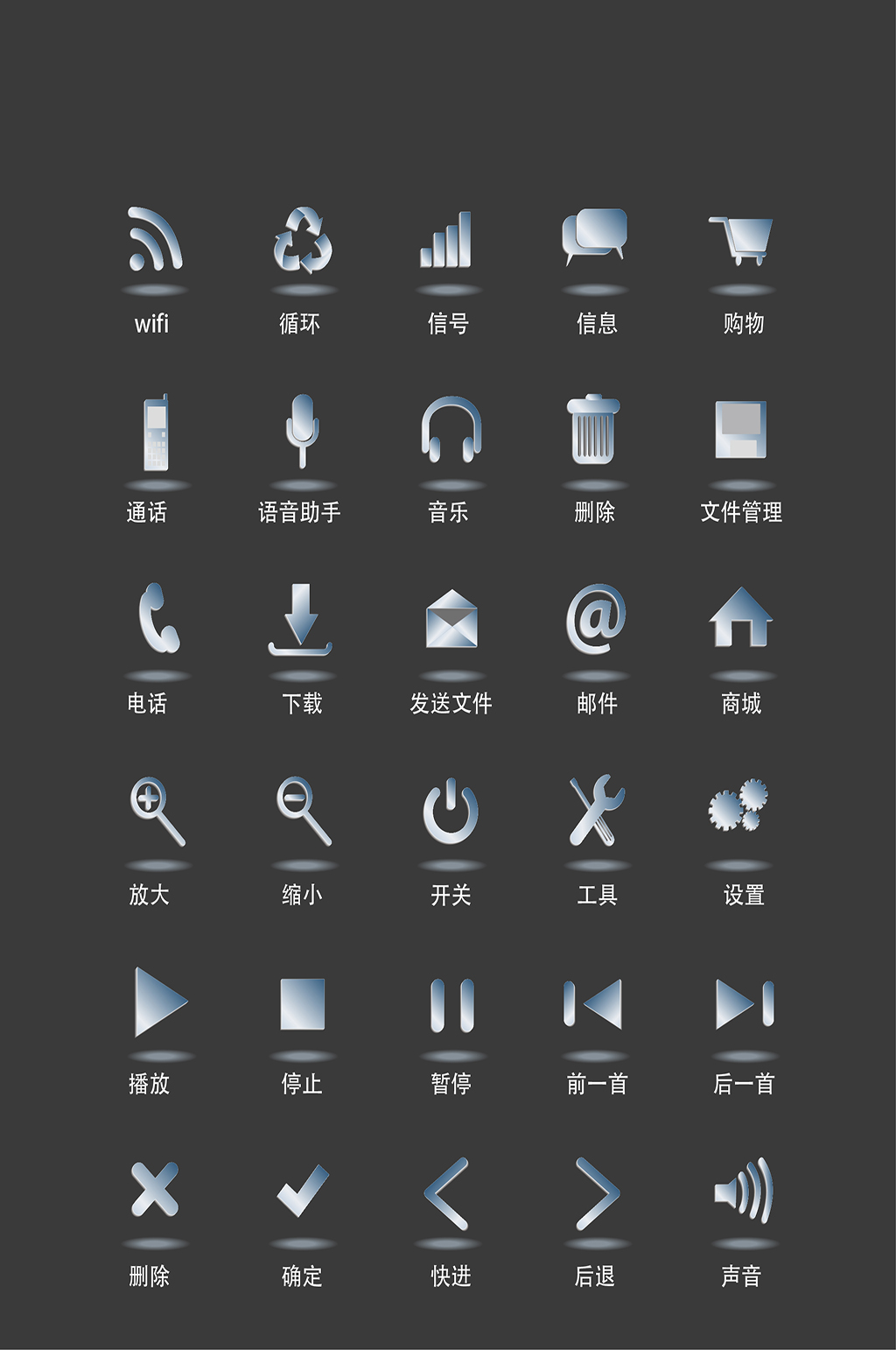Start playback with the play triangle
Screen dimensions: 896x1350
point(161,1002)
